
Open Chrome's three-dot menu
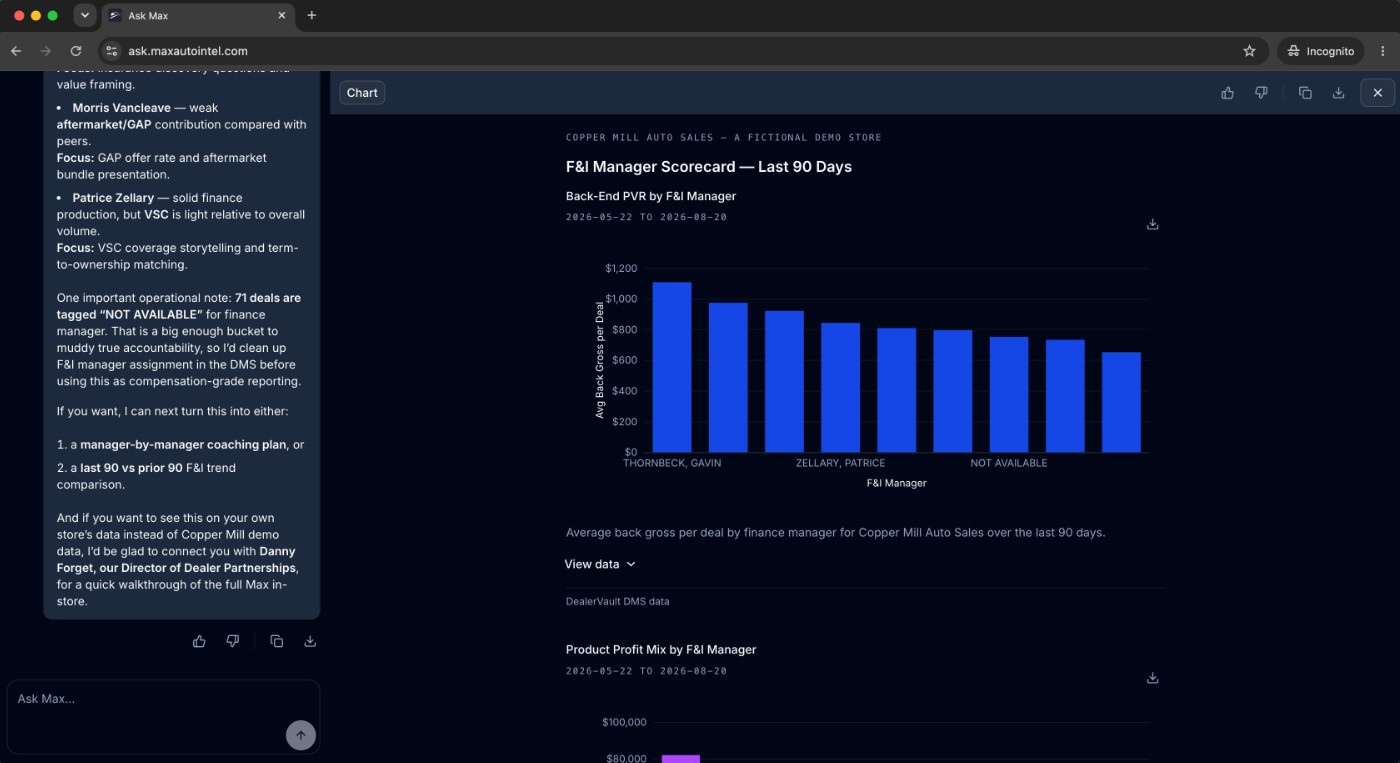(1383, 51)
